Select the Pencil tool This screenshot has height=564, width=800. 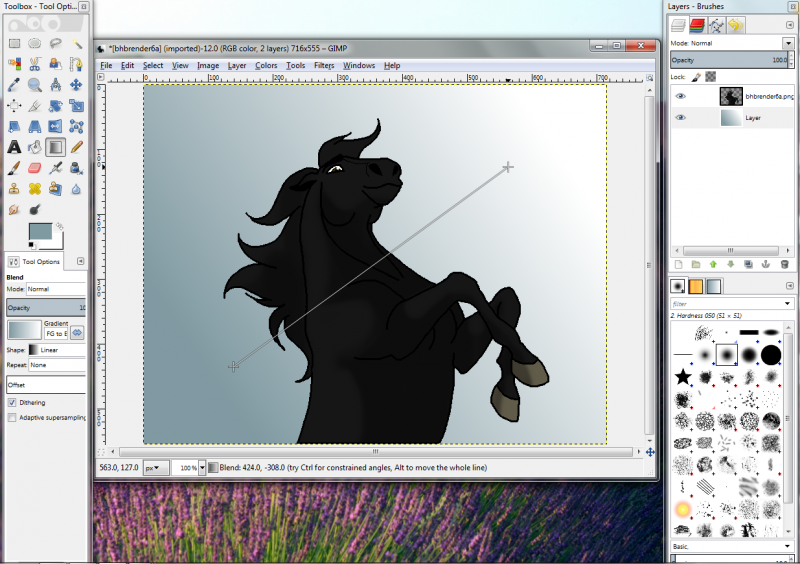(x=77, y=147)
